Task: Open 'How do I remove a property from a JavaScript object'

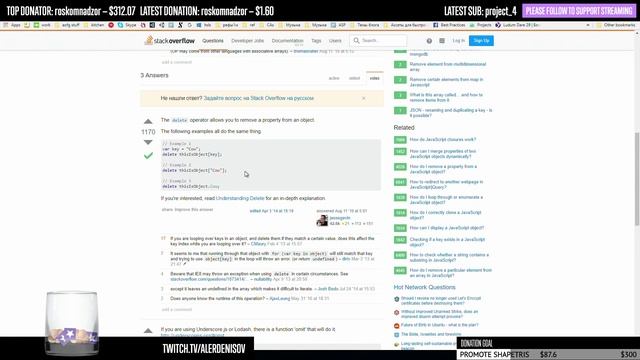Action: coord(443,169)
